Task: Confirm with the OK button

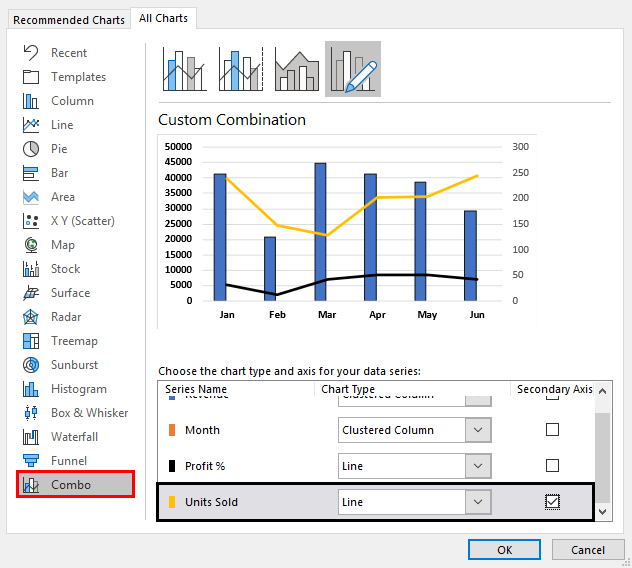Action: 504,550
